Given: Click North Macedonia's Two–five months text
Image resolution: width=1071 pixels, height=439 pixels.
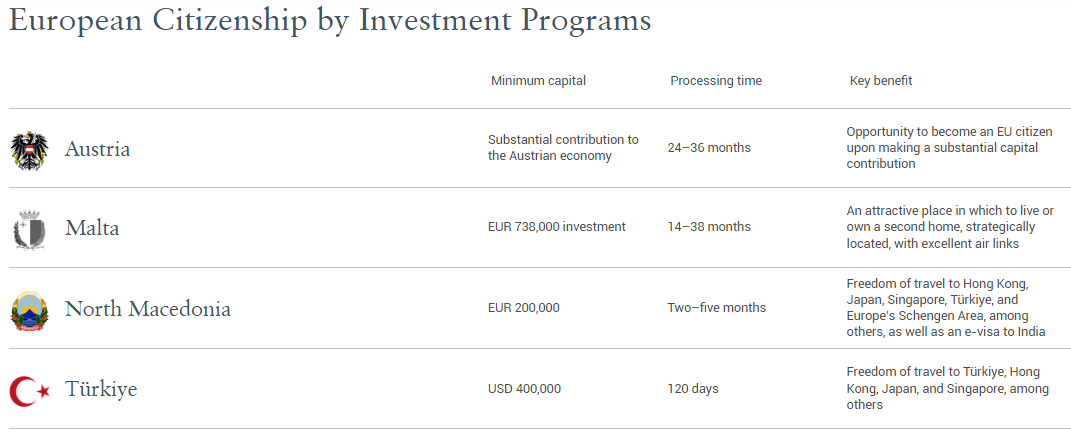Looking at the screenshot, I should pos(717,308).
